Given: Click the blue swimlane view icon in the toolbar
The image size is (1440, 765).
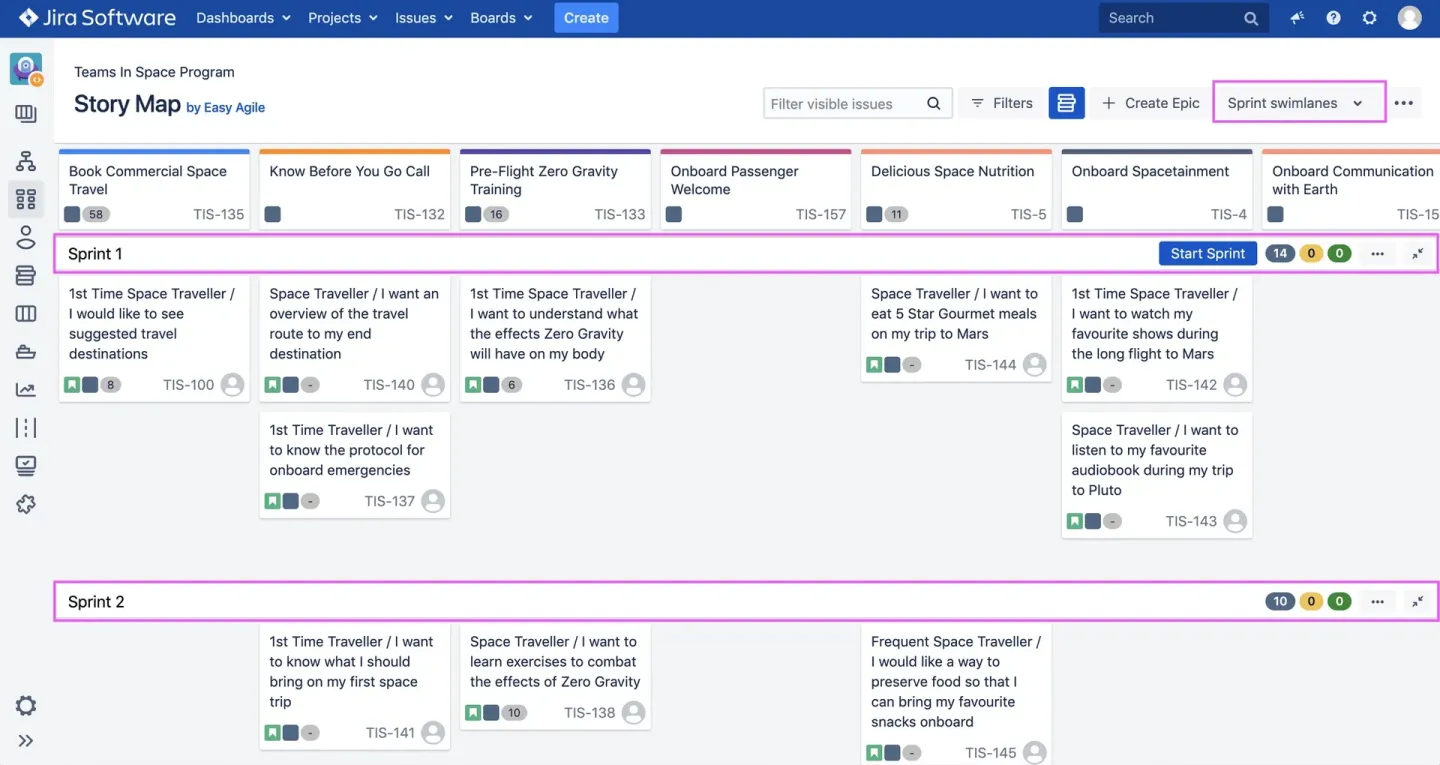Looking at the screenshot, I should [1066, 102].
